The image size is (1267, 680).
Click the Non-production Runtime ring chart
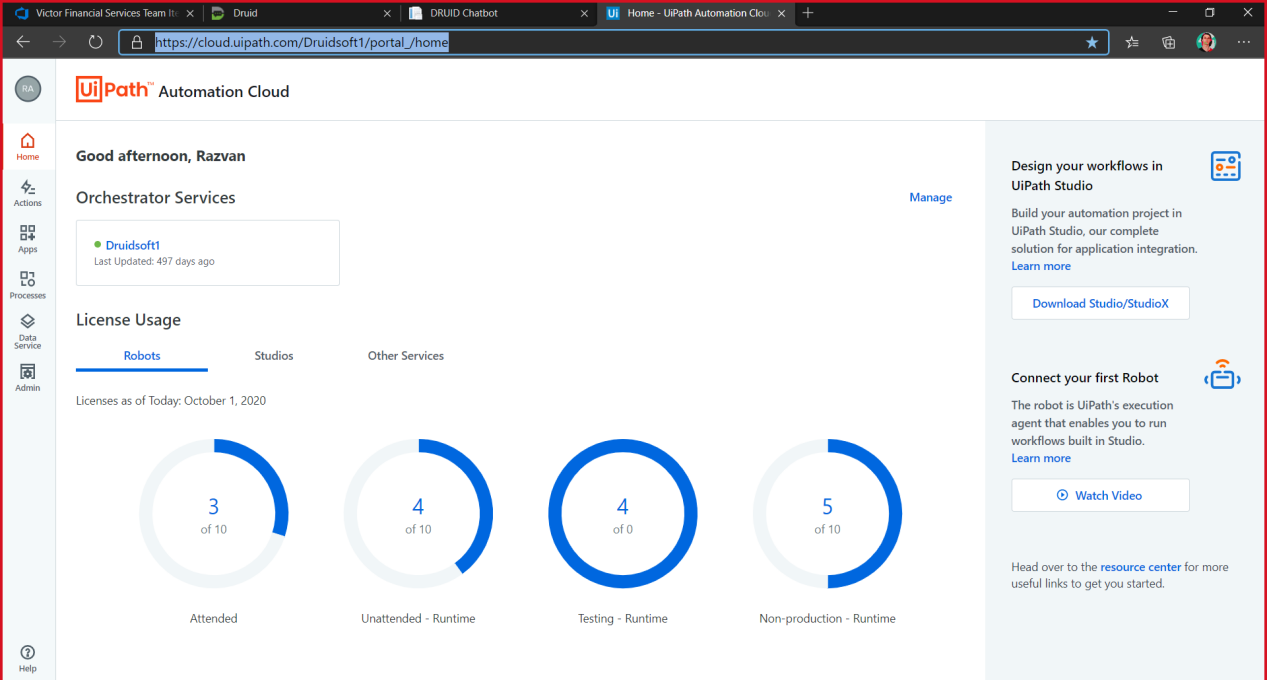click(827, 514)
